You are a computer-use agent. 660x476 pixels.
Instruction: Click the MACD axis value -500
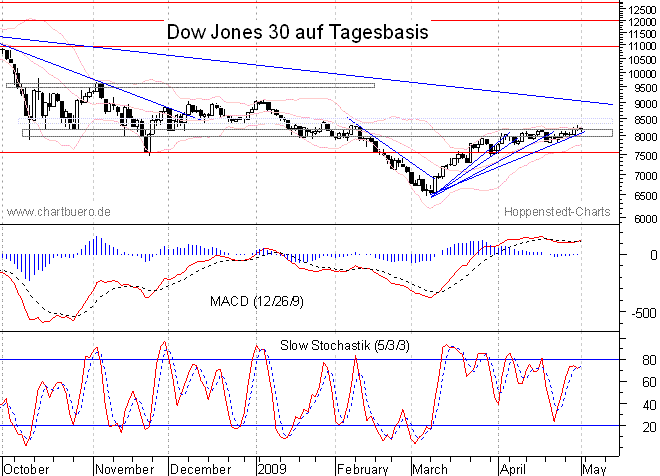[644, 313]
